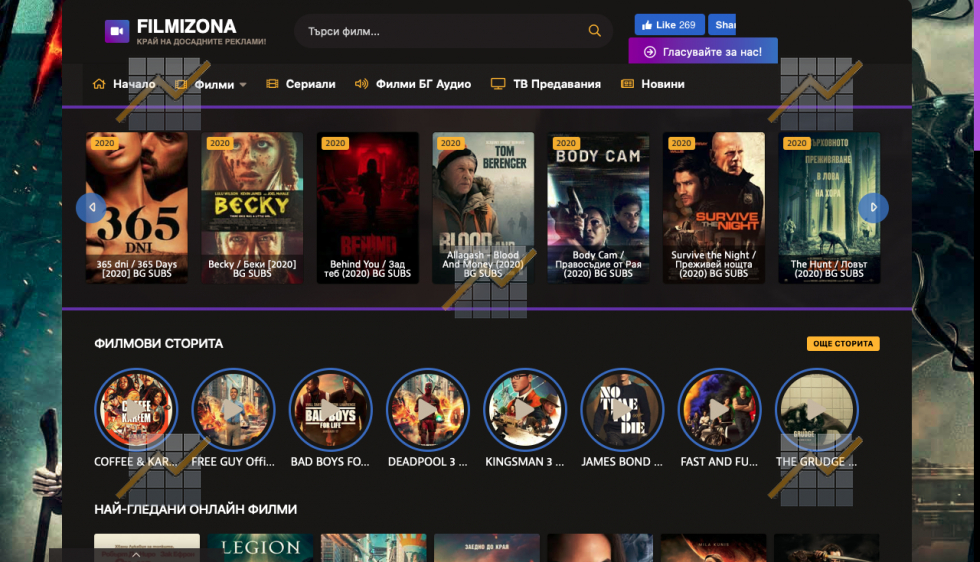This screenshot has height=562, width=980.
Task: Open the Сериали menu item
Action: tap(310, 84)
